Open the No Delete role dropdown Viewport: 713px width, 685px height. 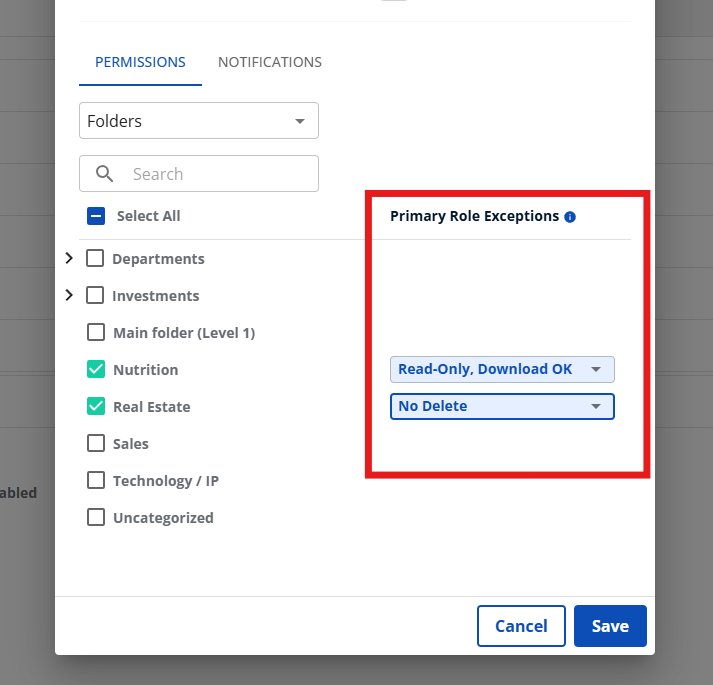click(x=501, y=407)
